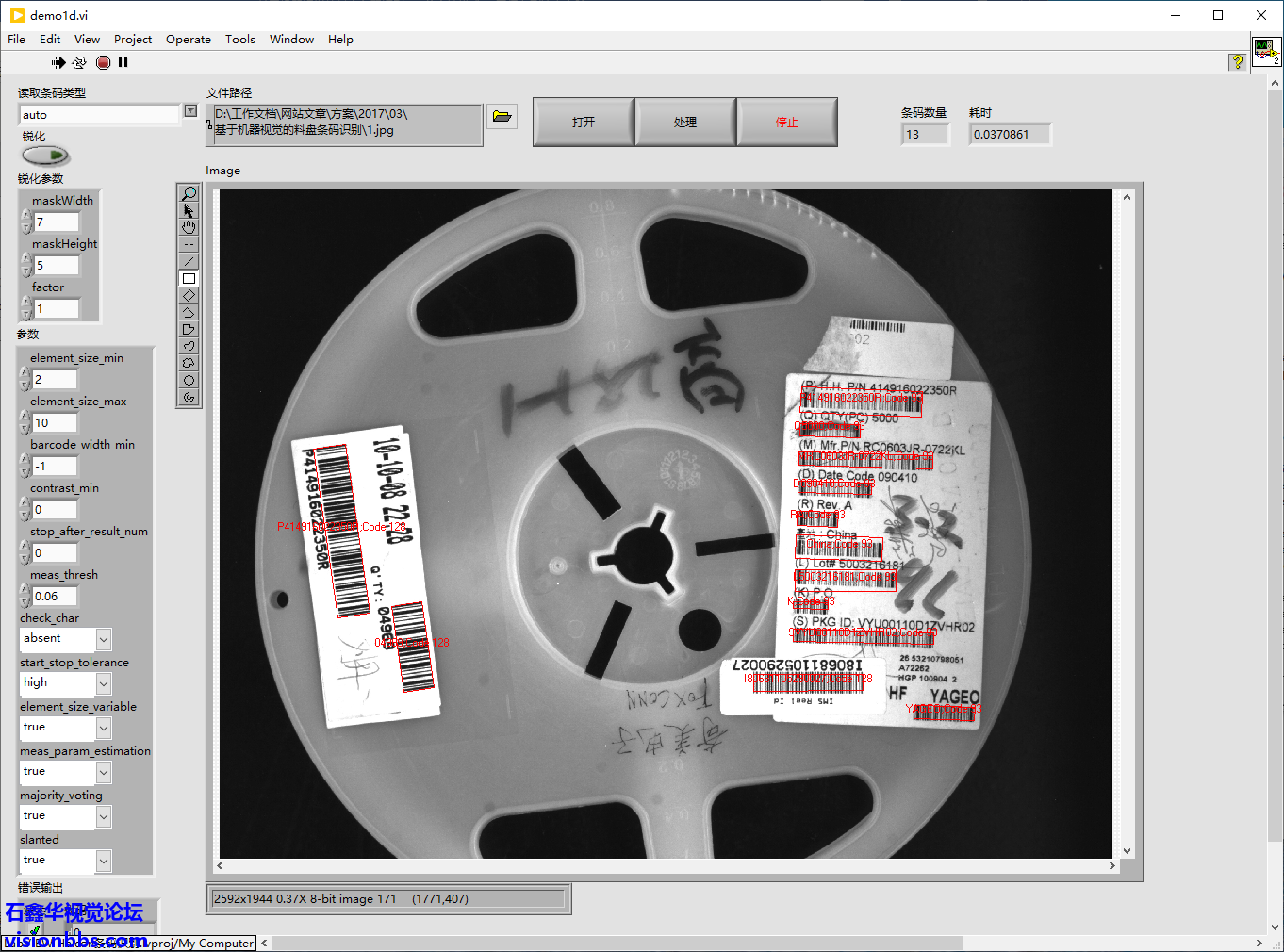Click the barcode reel image display

click(666, 523)
